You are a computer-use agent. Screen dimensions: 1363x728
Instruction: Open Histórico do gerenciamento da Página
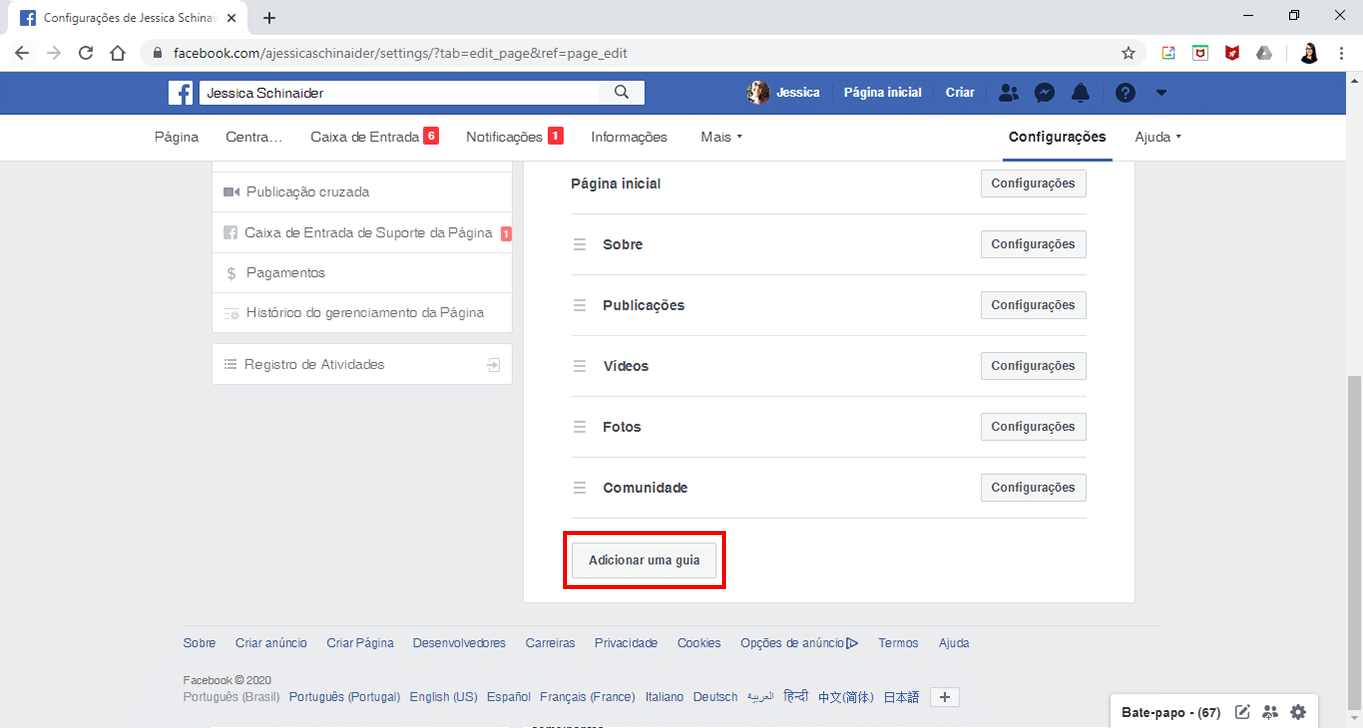click(362, 313)
